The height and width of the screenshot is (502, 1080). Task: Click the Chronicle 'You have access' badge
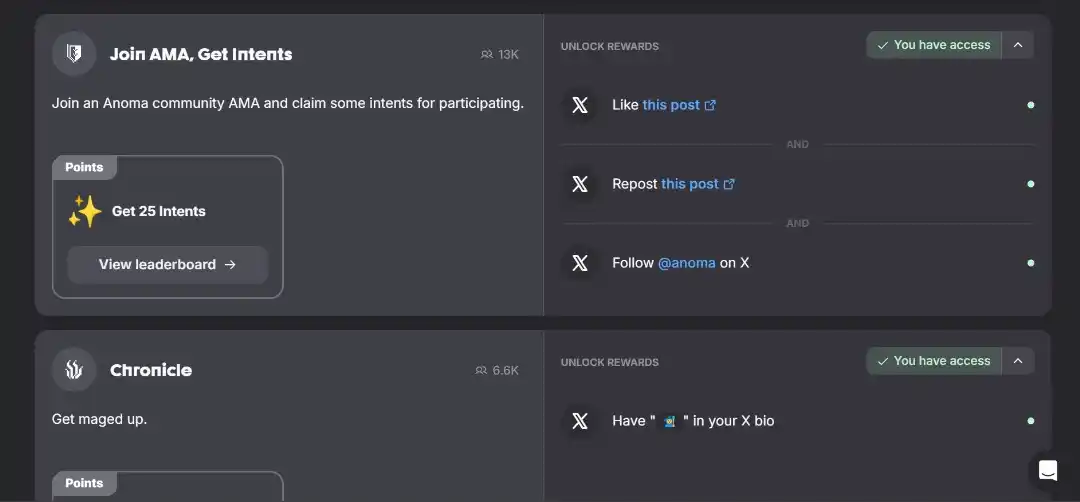click(933, 361)
